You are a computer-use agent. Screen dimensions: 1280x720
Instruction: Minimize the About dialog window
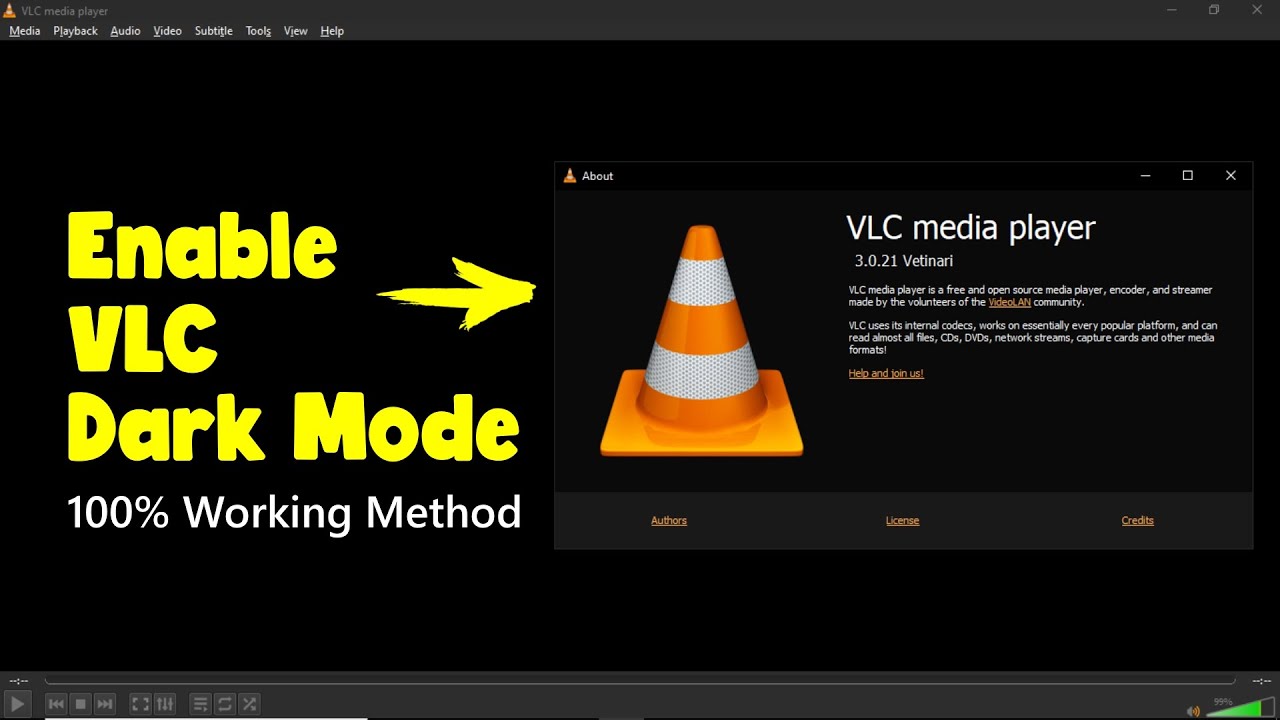1146,175
